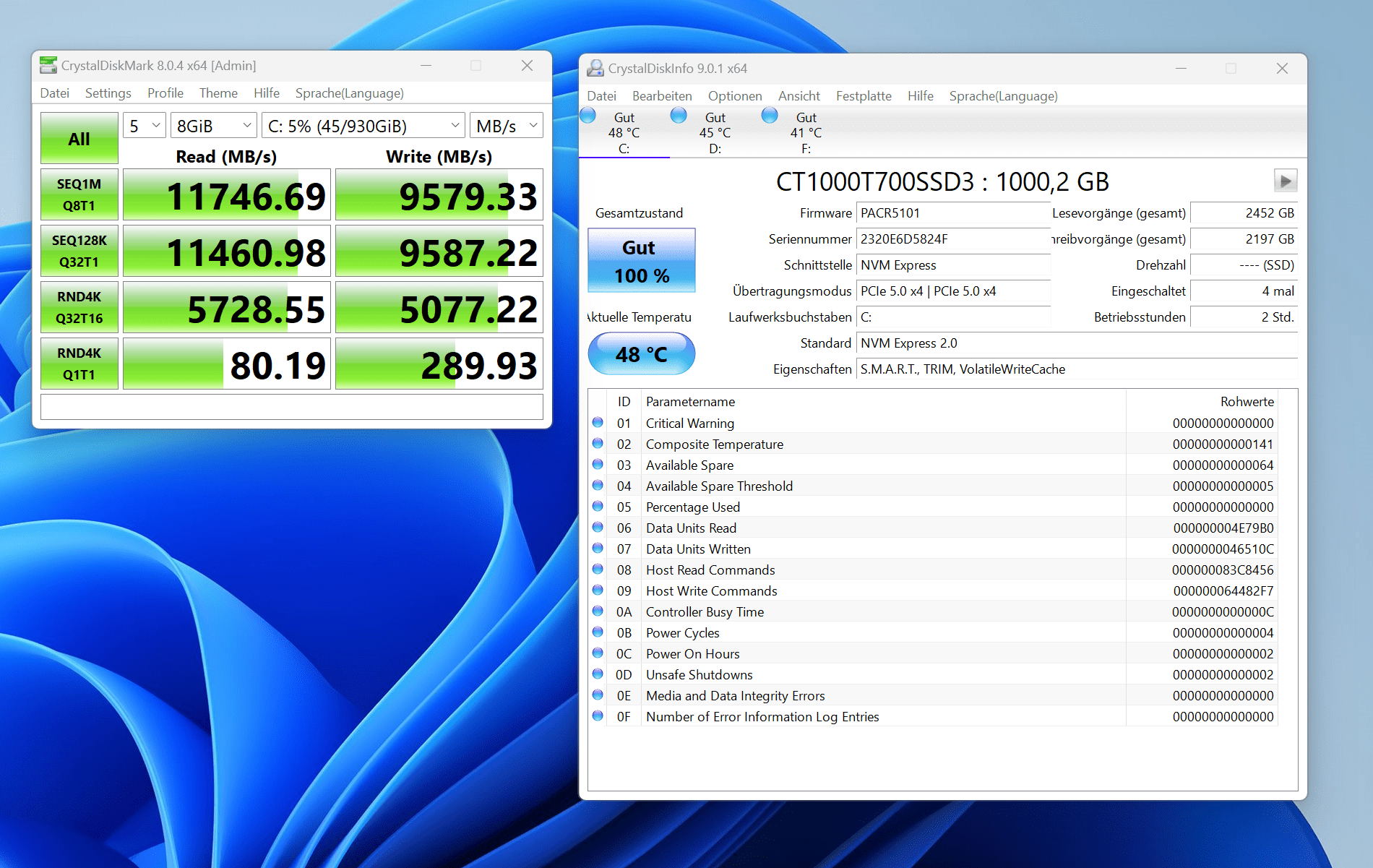Screen dimensions: 1373x868
Task: Open Profile menu in CrystalDiskMark
Action: point(165,93)
